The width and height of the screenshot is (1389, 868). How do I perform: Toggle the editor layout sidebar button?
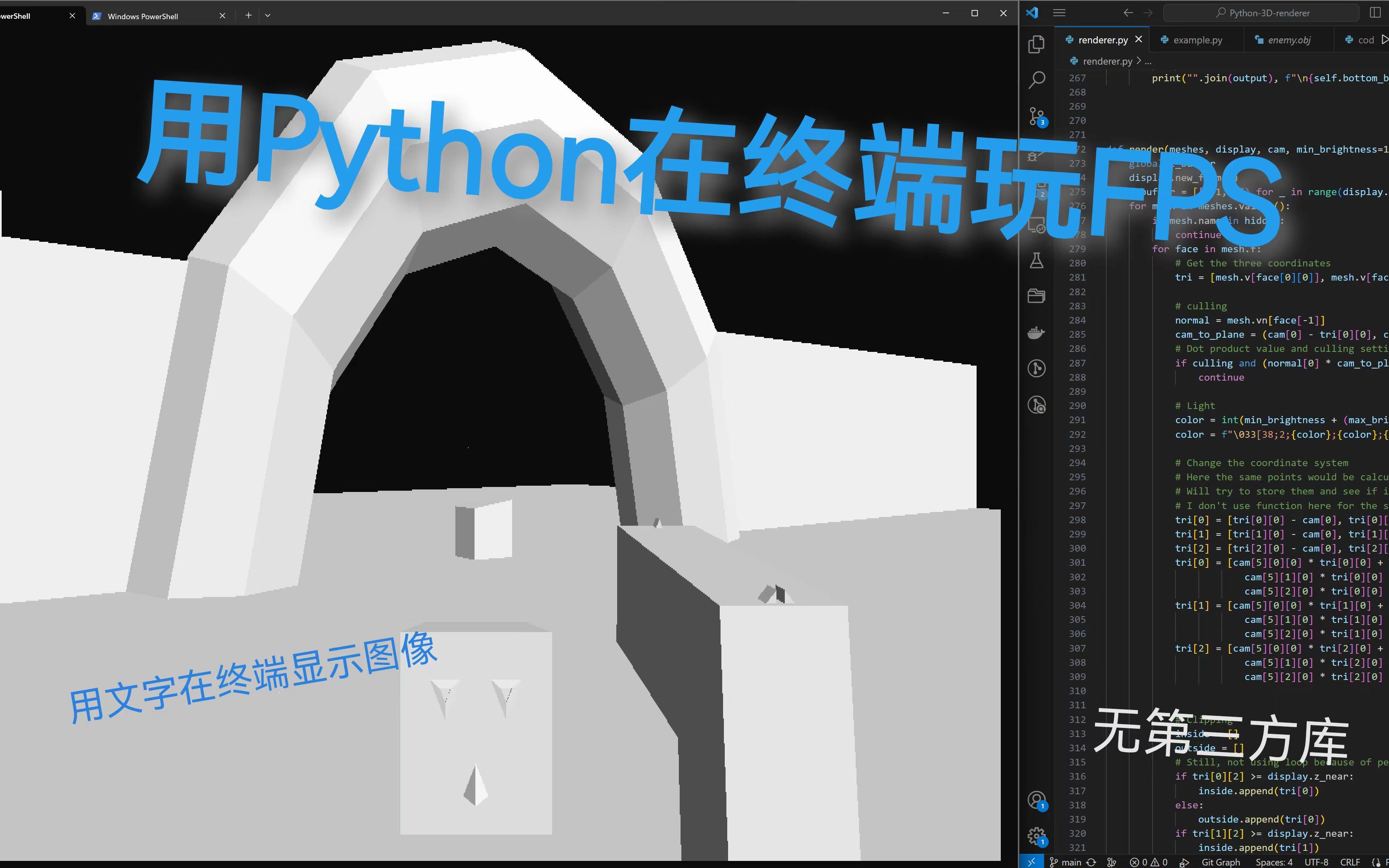pyautogui.click(x=1375, y=13)
